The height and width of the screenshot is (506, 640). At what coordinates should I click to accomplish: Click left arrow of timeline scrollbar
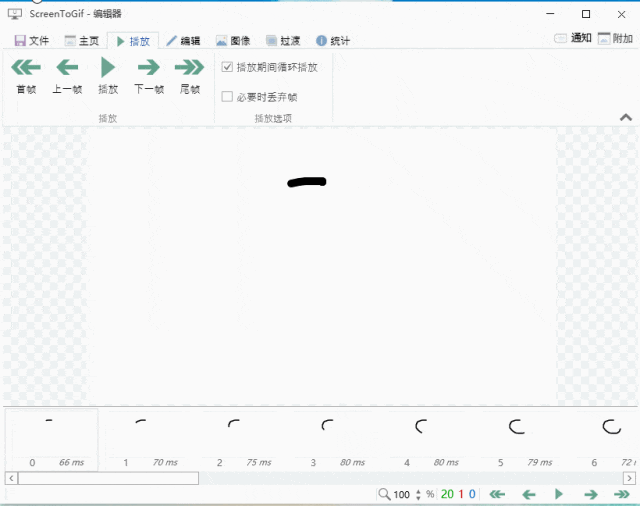pyautogui.click(x=11, y=478)
